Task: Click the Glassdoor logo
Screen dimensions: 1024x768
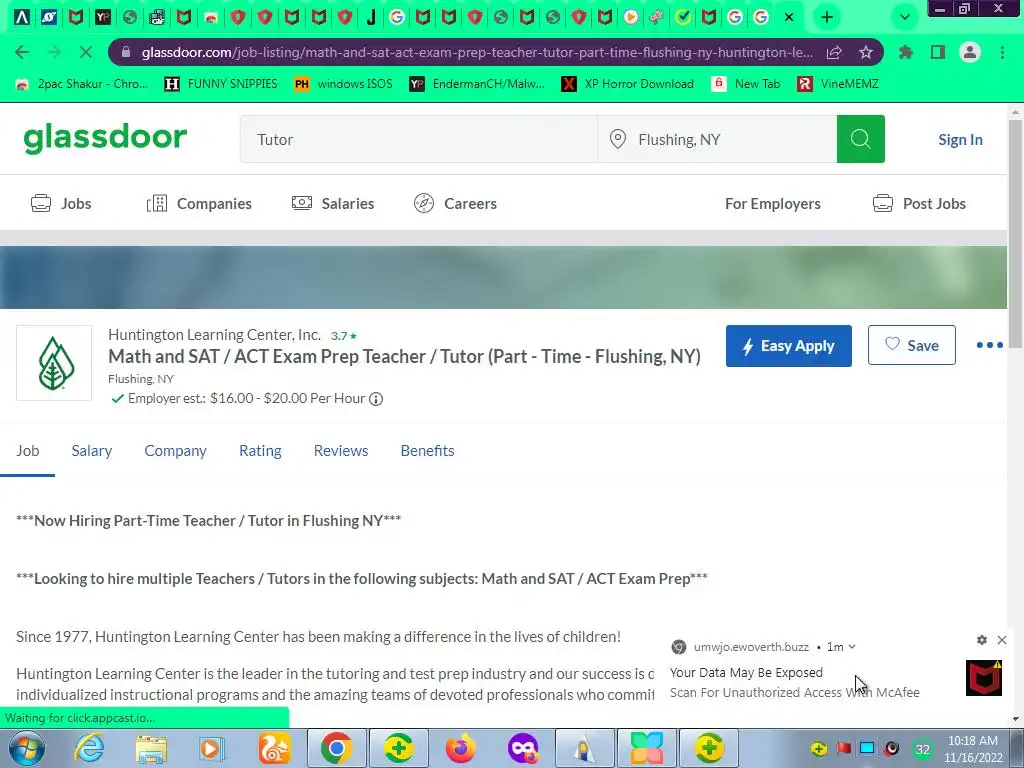Action: [x=105, y=138]
